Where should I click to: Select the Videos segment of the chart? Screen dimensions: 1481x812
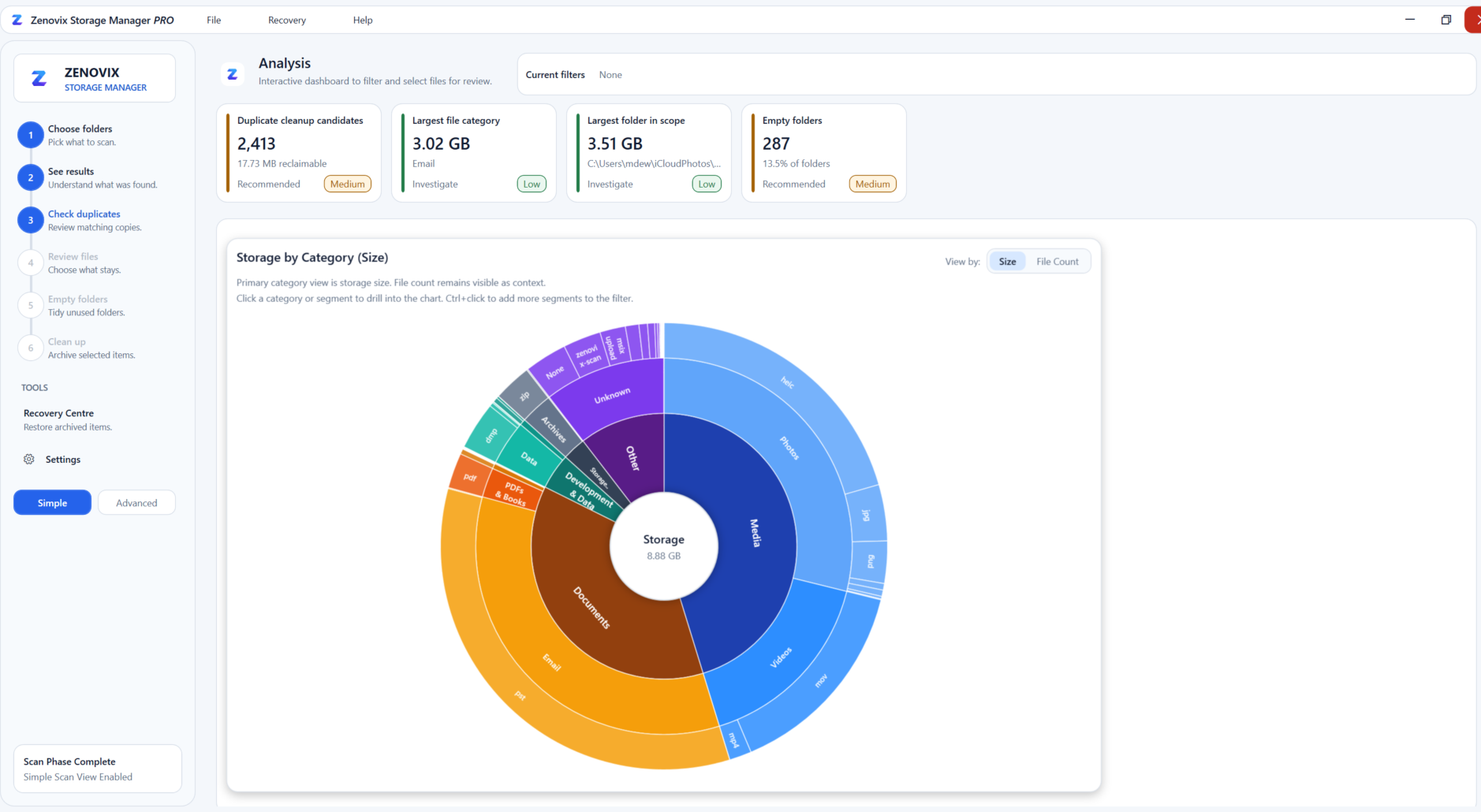(x=781, y=657)
